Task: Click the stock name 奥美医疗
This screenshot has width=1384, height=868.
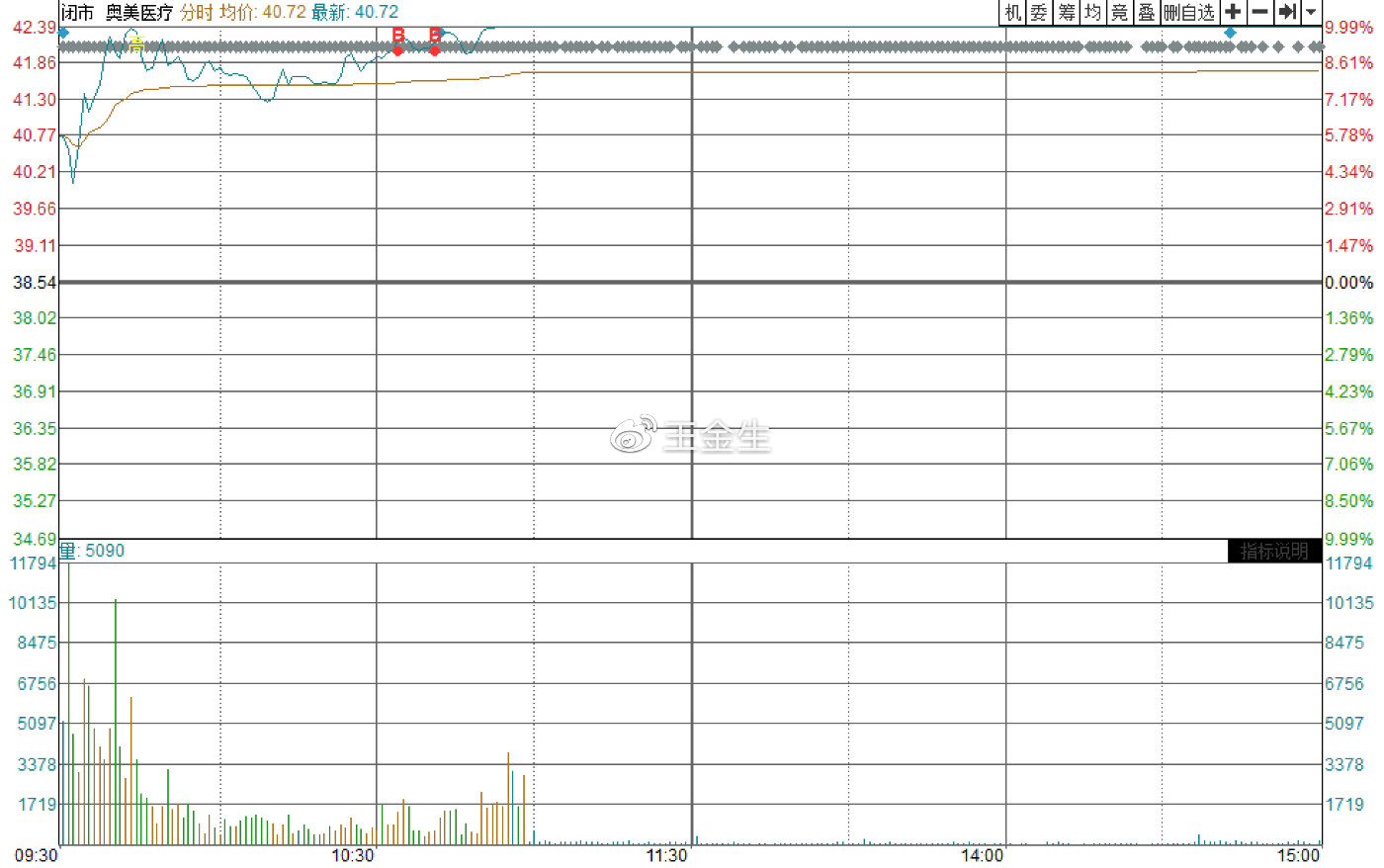Action: (139, 12)
